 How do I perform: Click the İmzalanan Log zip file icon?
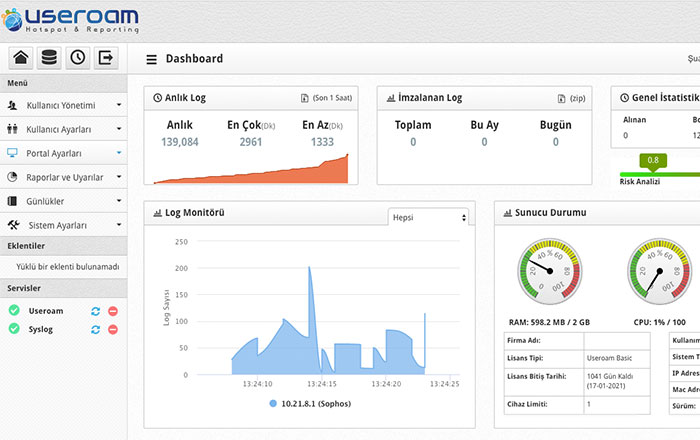[x=562, y=99]
